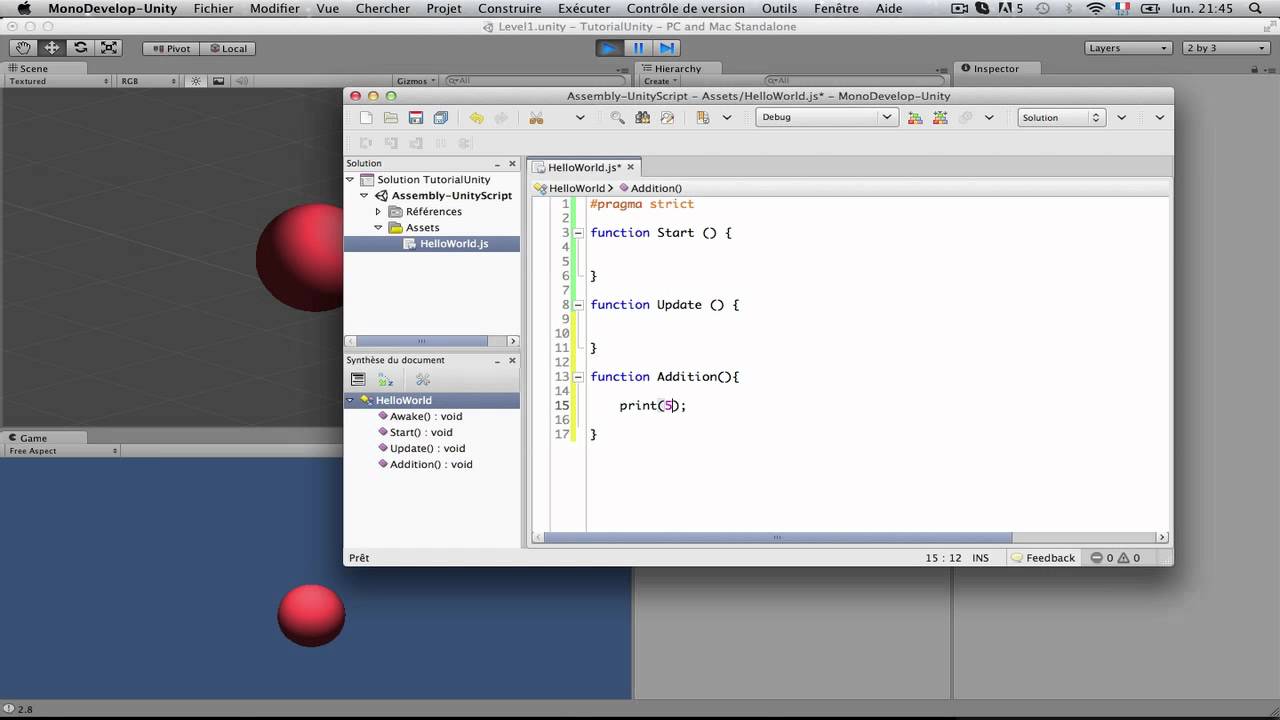
Task: Click the document icon before the Debug combo
Action: coord(702,118)
